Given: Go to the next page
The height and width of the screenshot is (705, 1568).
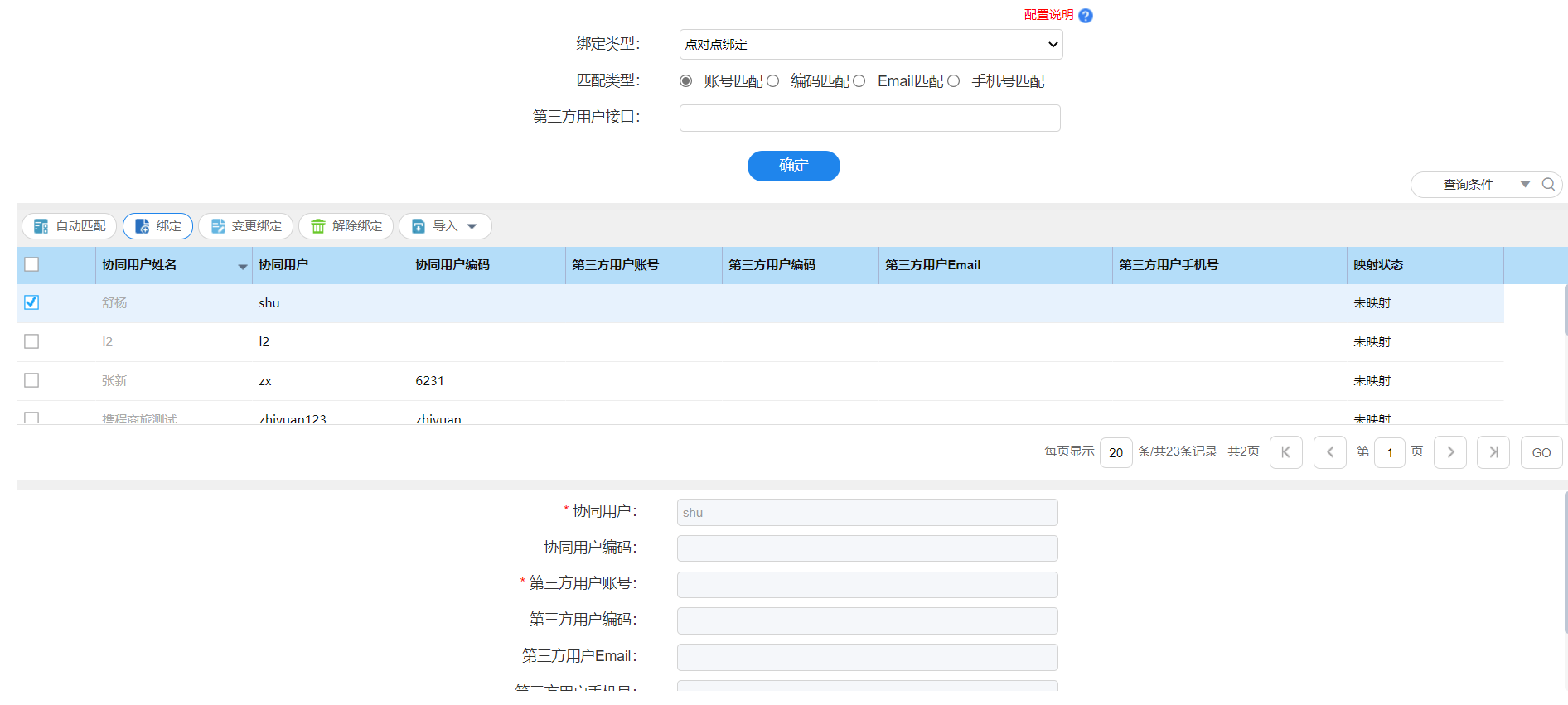Looking at the screenshot, I should 1449,452.
